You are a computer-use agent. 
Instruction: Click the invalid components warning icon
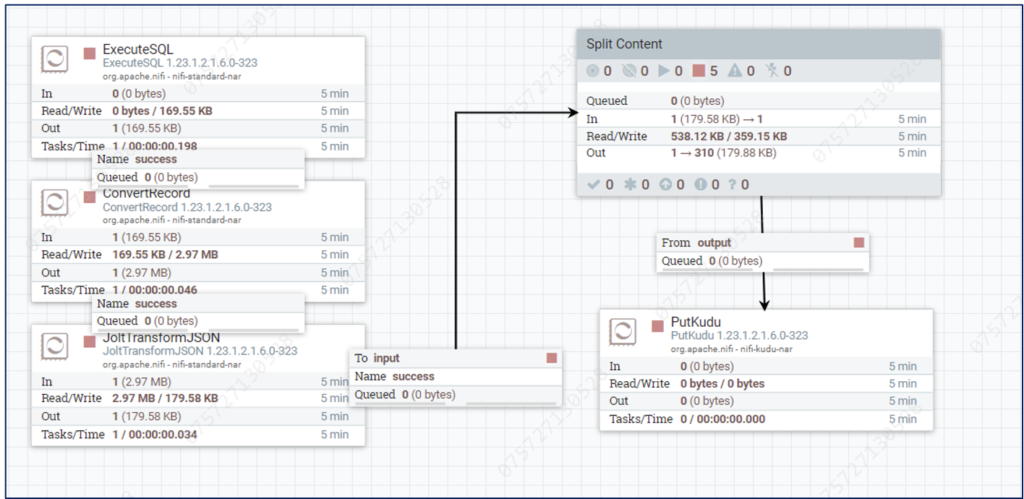tap(735, 71)
